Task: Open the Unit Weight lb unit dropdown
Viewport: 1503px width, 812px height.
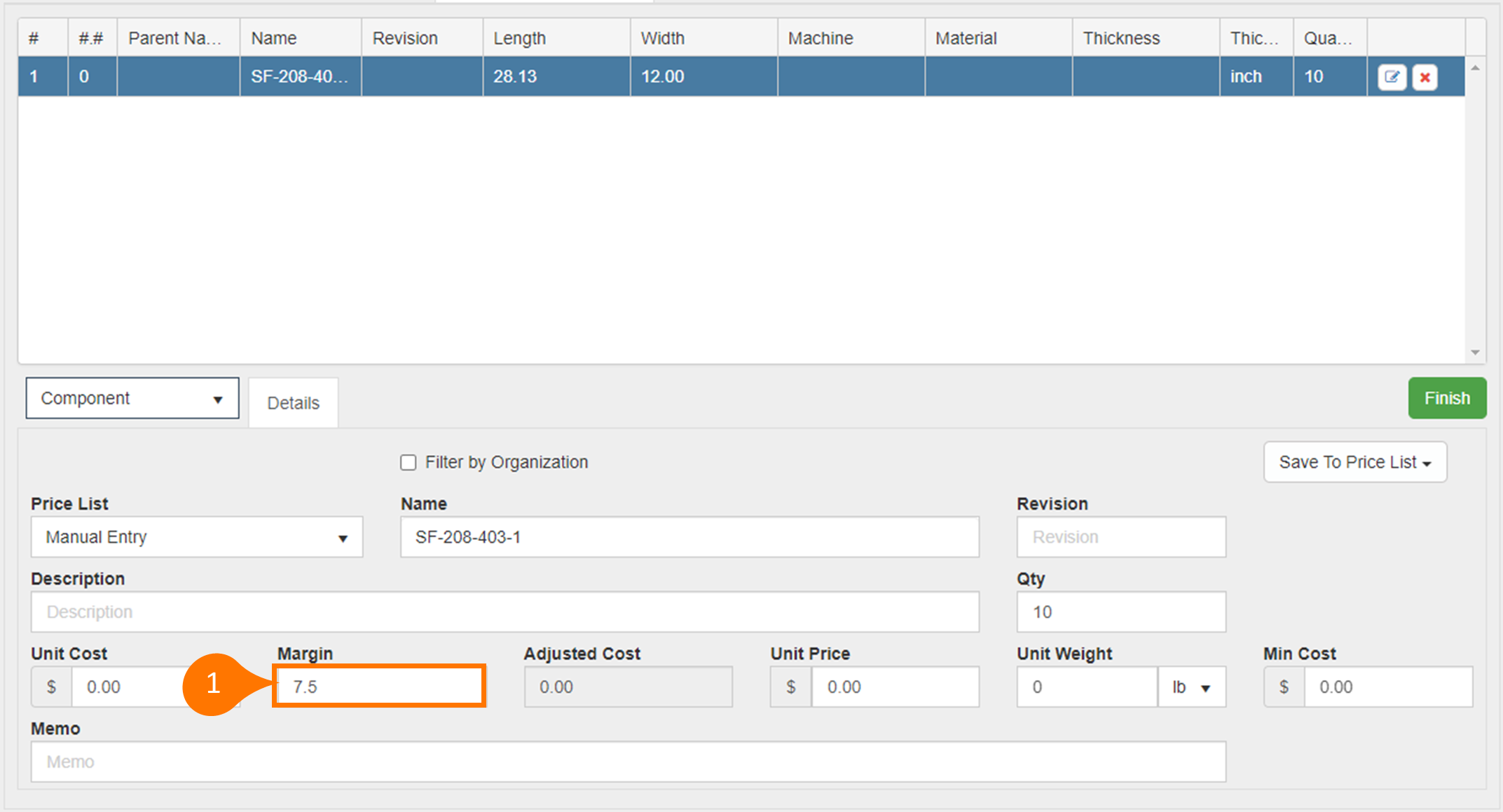Action: (1191, 687)
